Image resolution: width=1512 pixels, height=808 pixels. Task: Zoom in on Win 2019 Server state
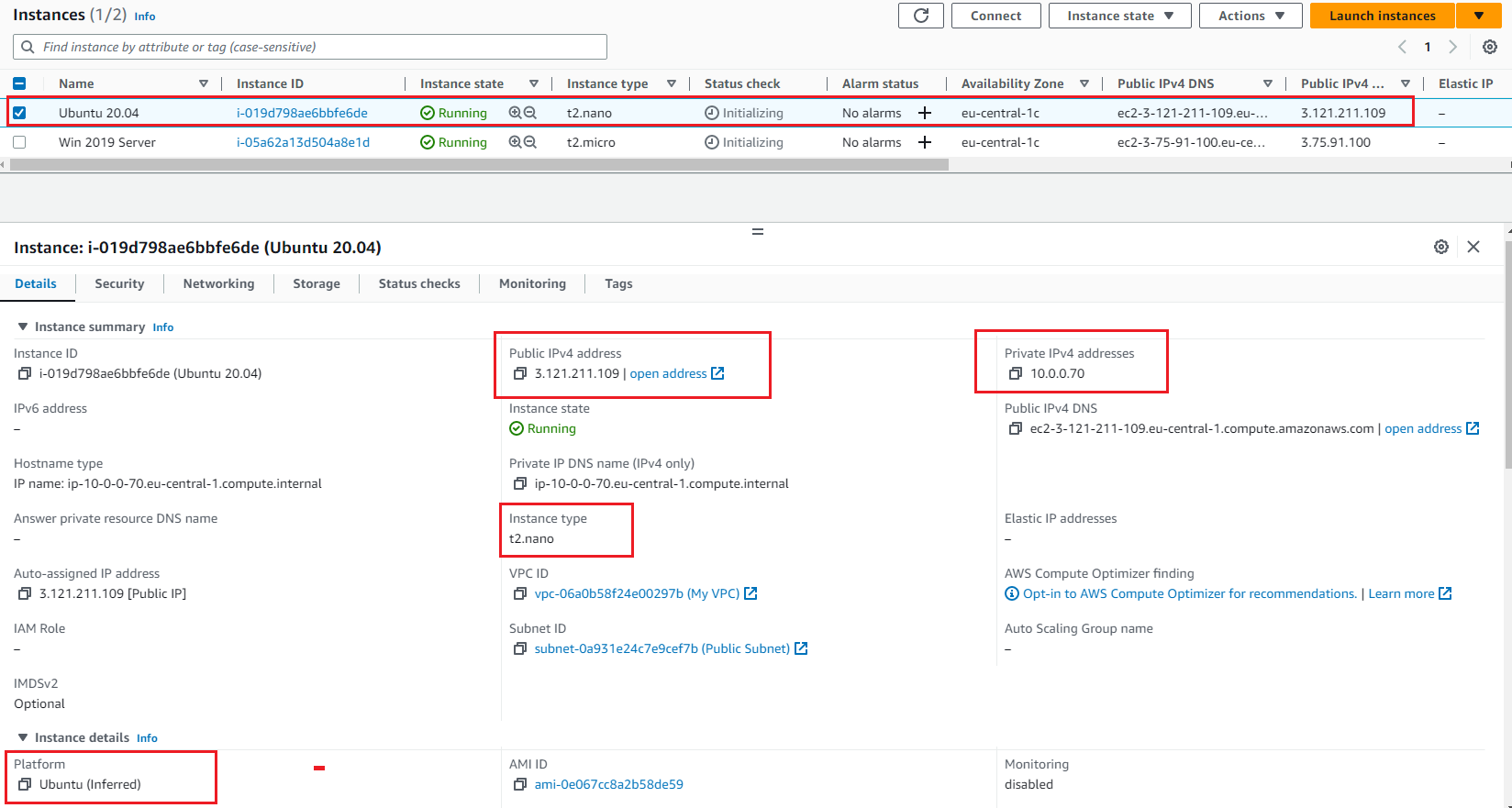tap(516, 142)
